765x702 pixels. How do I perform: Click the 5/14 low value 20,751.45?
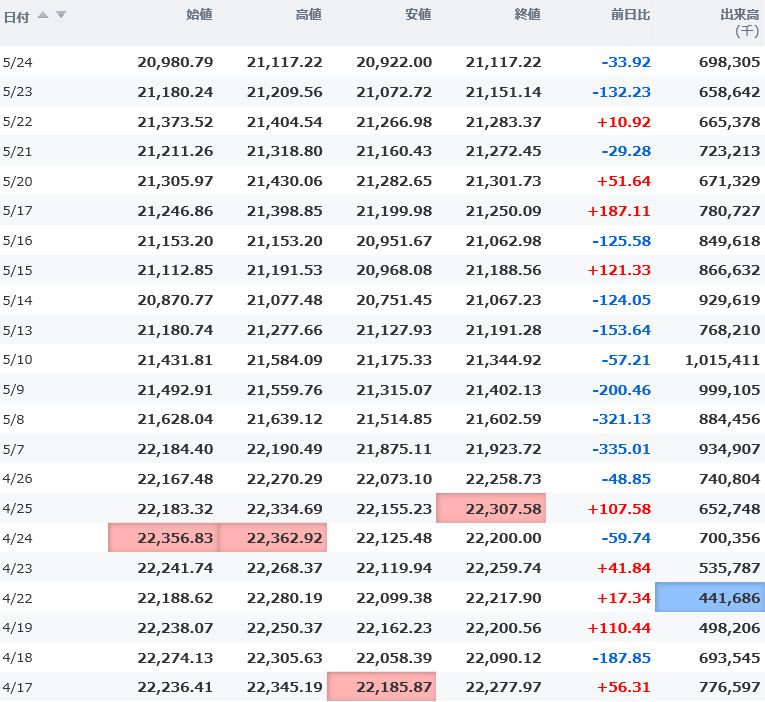click(394, 300)
